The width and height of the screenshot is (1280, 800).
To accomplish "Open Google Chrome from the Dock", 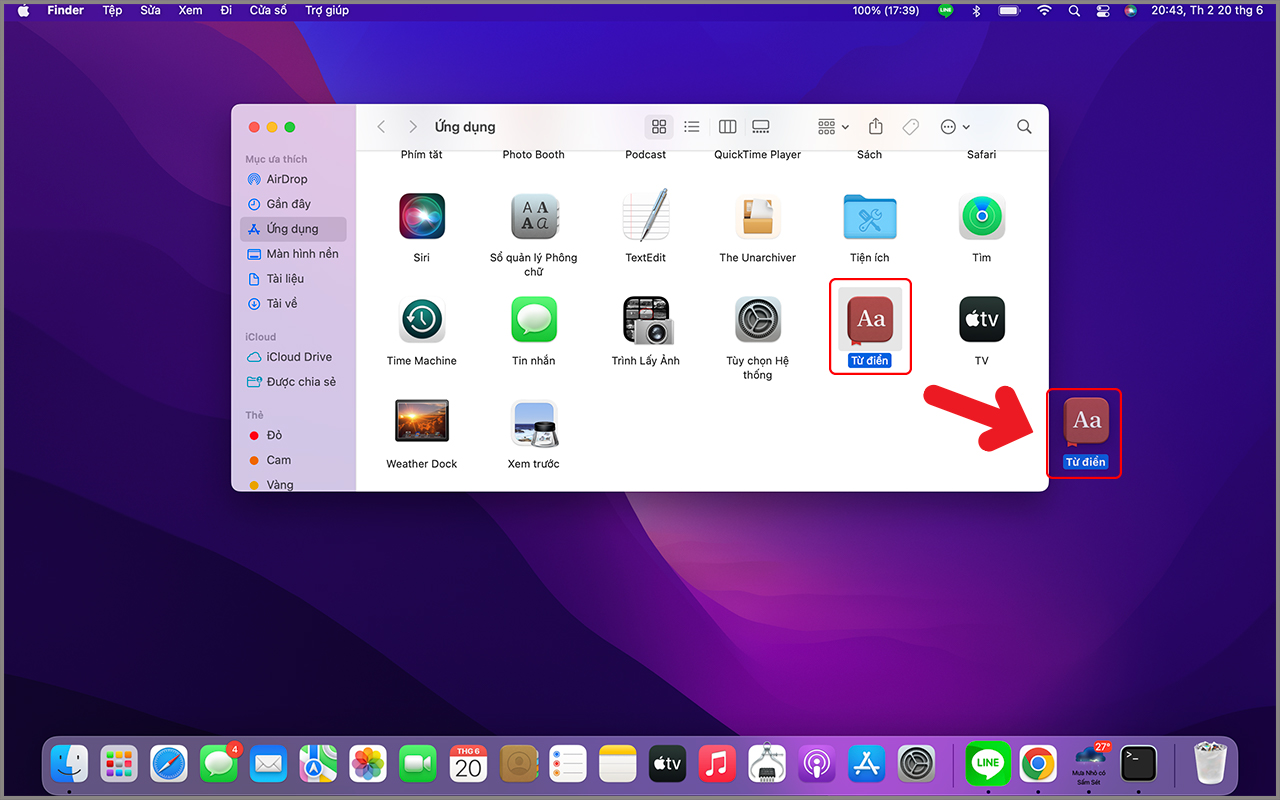I will click(x=1039, y=765).
